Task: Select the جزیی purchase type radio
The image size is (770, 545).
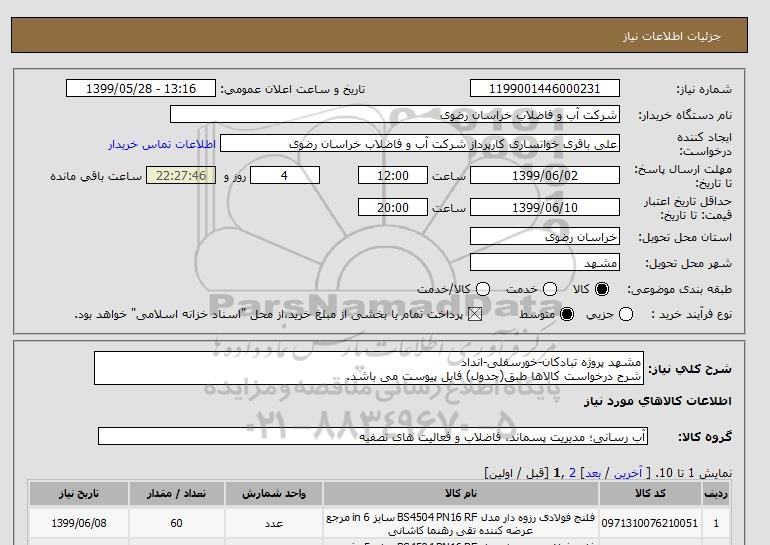Action: click(626, 314)
